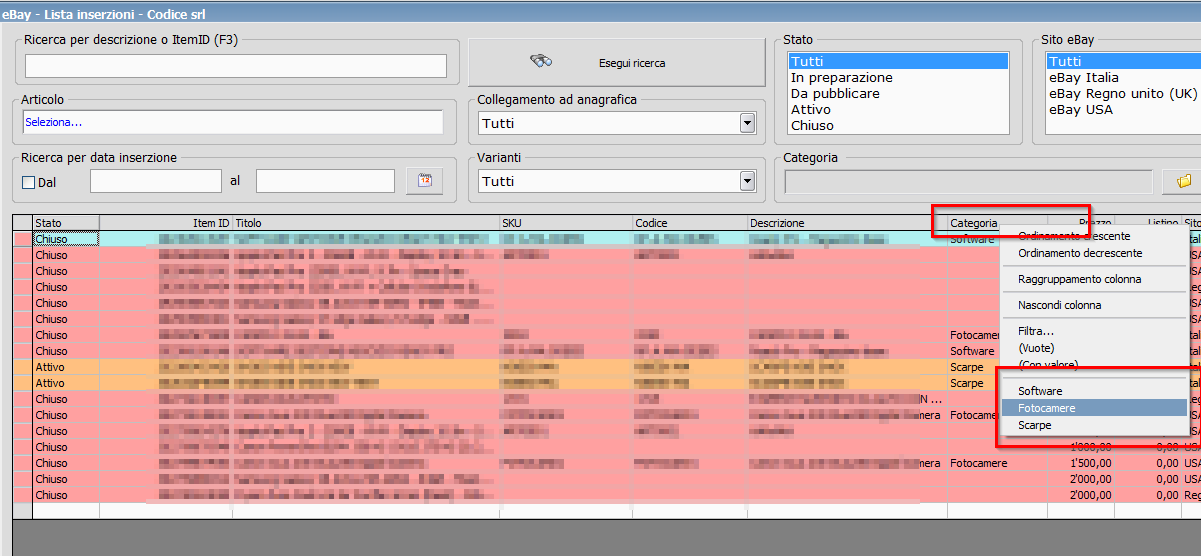Expand Collegamento ad anagrafica dropdown

pyautogui.click(x=747, y=123)
